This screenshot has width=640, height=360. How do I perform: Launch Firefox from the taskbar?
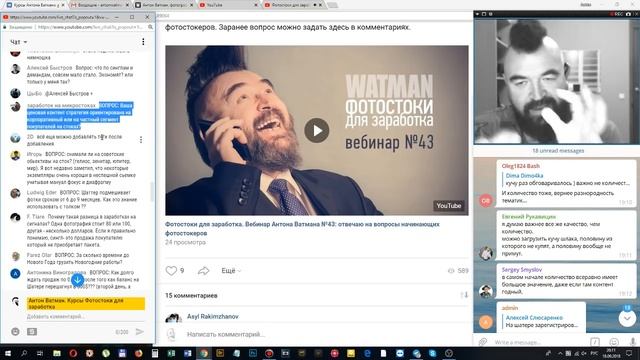click(x=138, y=353)
